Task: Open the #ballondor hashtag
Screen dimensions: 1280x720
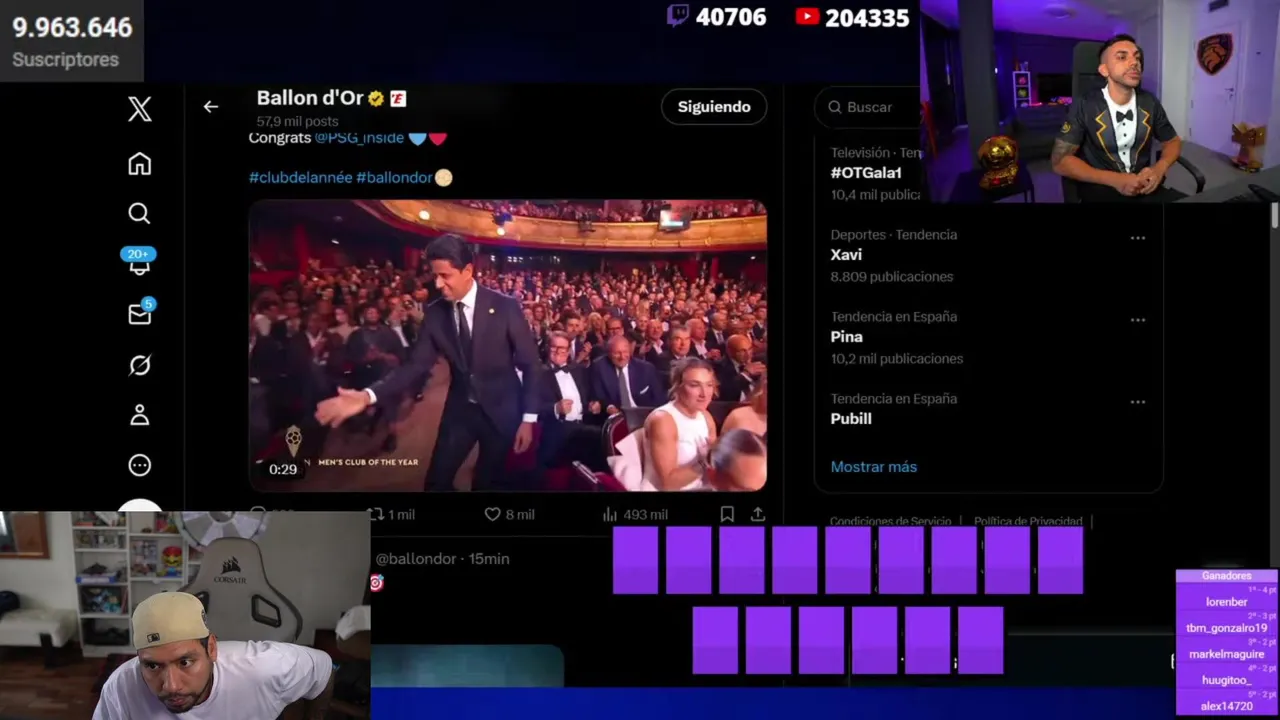Action: click(x=394, y=177)
